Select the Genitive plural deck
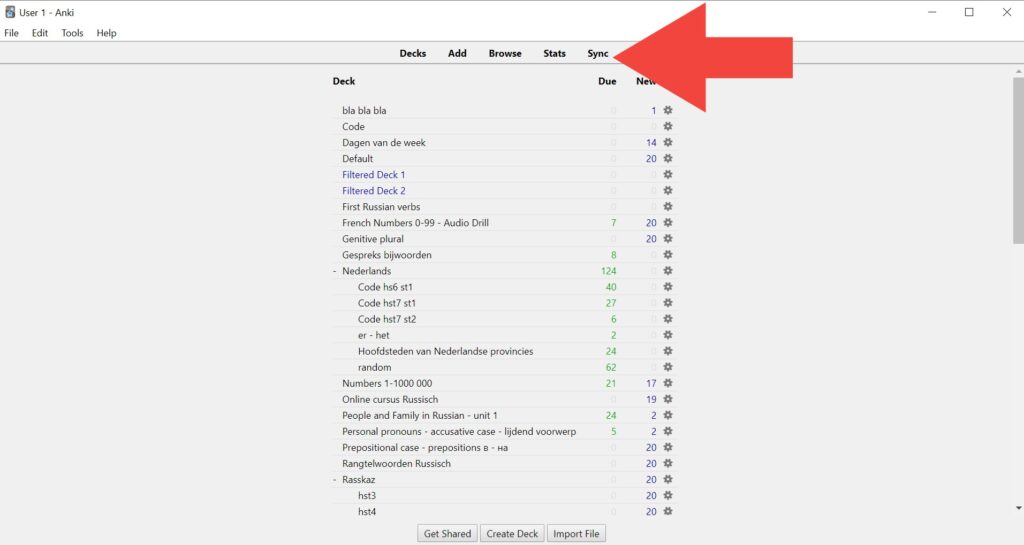Viewport: 1024px width, 545px height. (x=373, y=239)
